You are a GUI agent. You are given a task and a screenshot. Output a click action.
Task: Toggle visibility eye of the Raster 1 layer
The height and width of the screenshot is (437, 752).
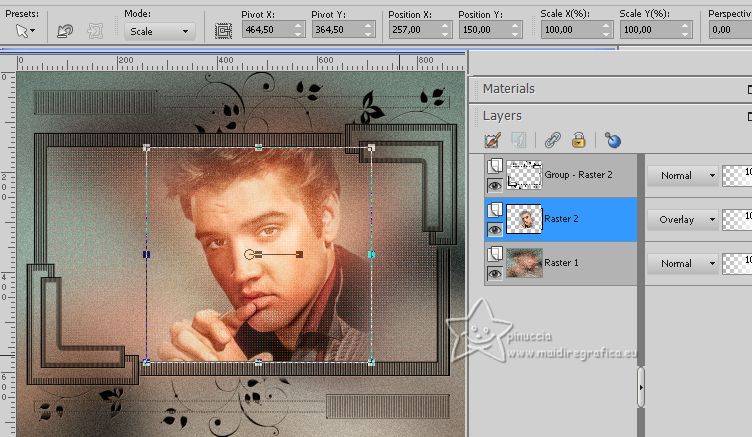pyautogui.click(x=494, y=273)
